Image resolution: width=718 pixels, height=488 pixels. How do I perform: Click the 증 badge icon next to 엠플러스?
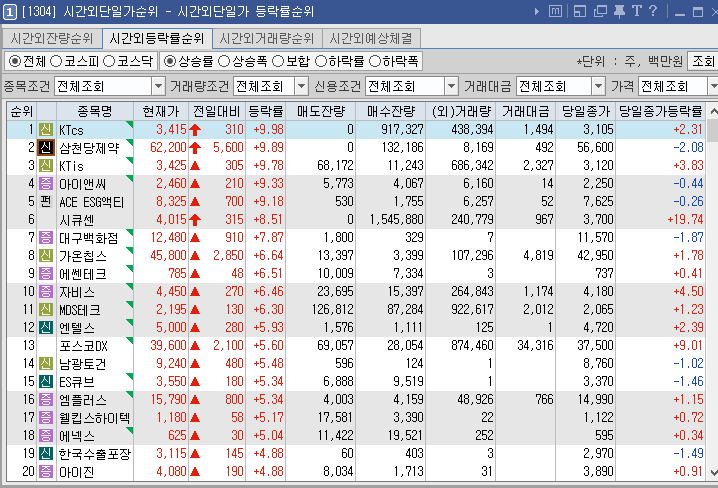45,400
